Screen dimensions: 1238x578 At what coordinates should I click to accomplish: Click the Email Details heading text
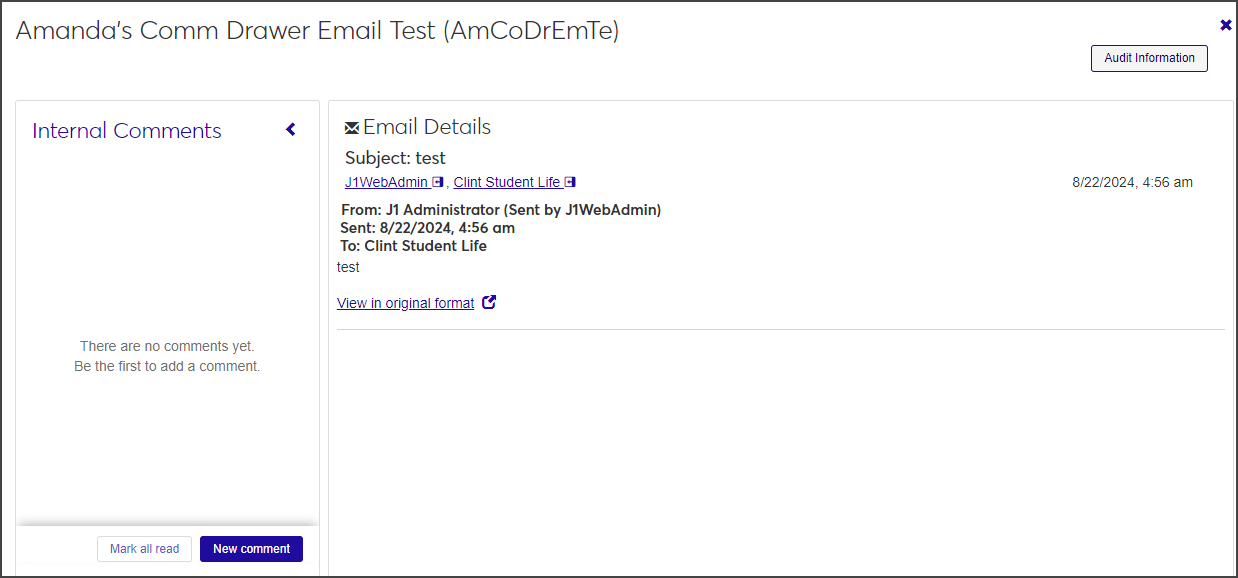(x=427, y=127)
